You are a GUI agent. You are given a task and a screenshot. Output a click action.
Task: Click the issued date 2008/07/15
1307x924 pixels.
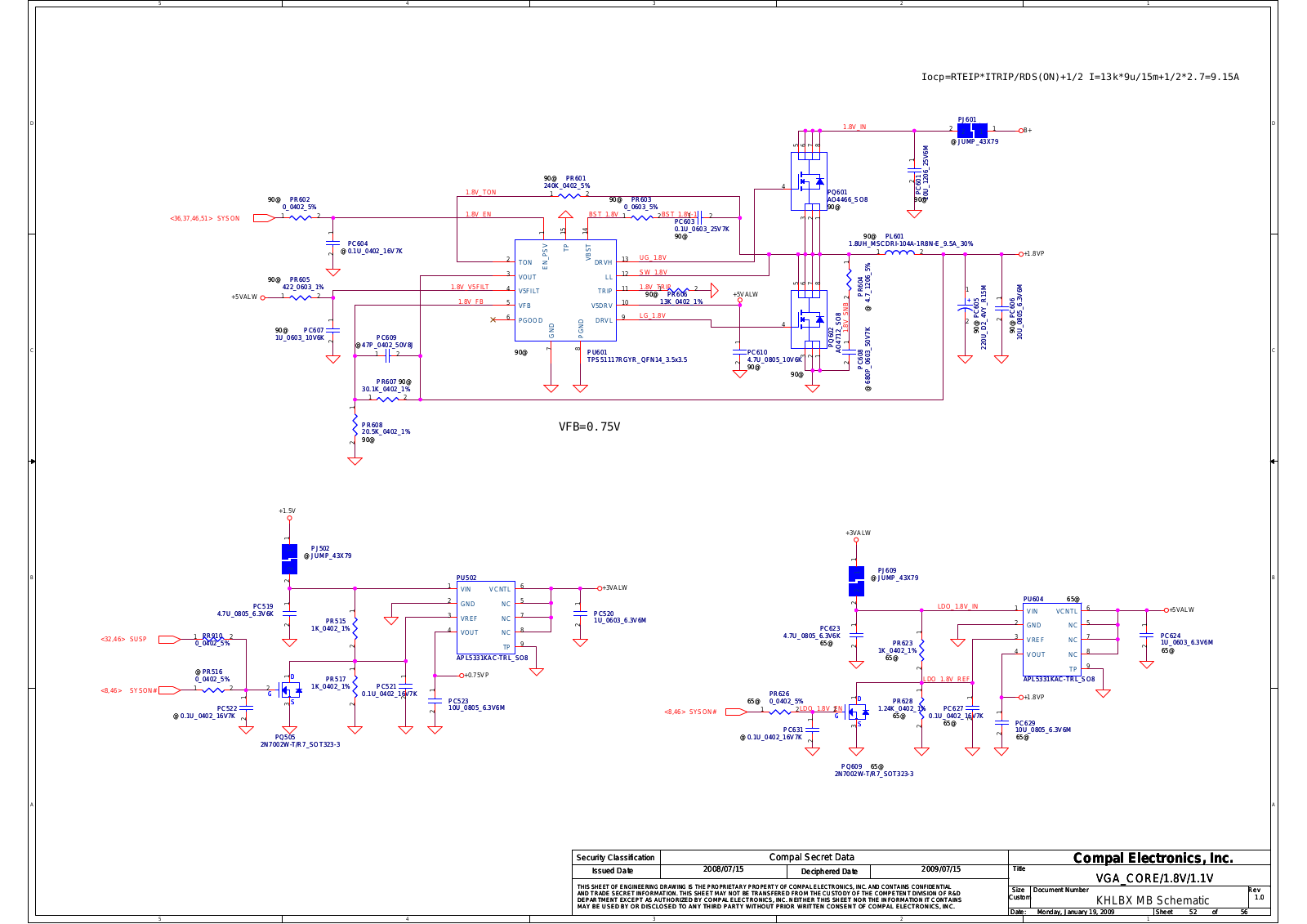pyautogui.click(x=723, y=869)
